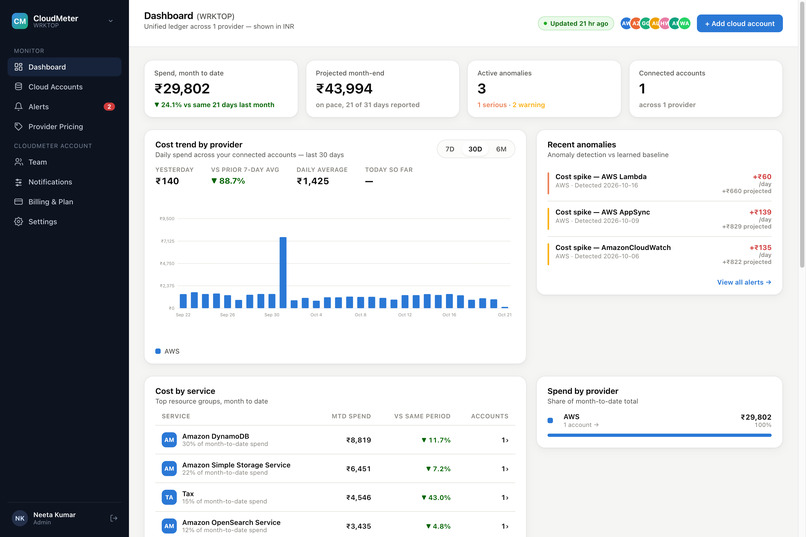Click AWS blue swatch in Spend by provider
Image resolution: width=806 pixels, height=537 pixels.
551,420
